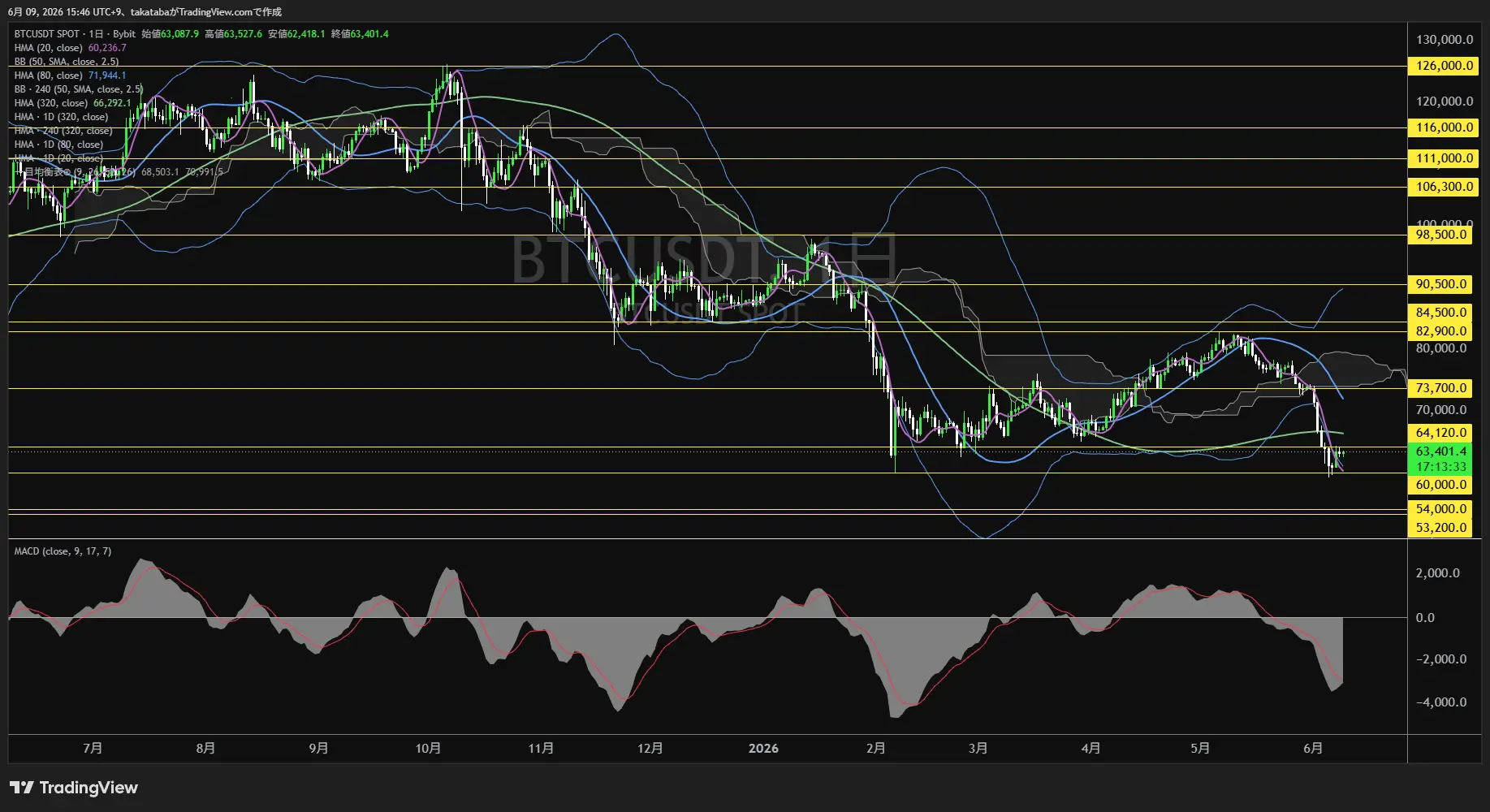
Task: Click the 84,500.0 yellow price label
Action: tap(1441, 313)
